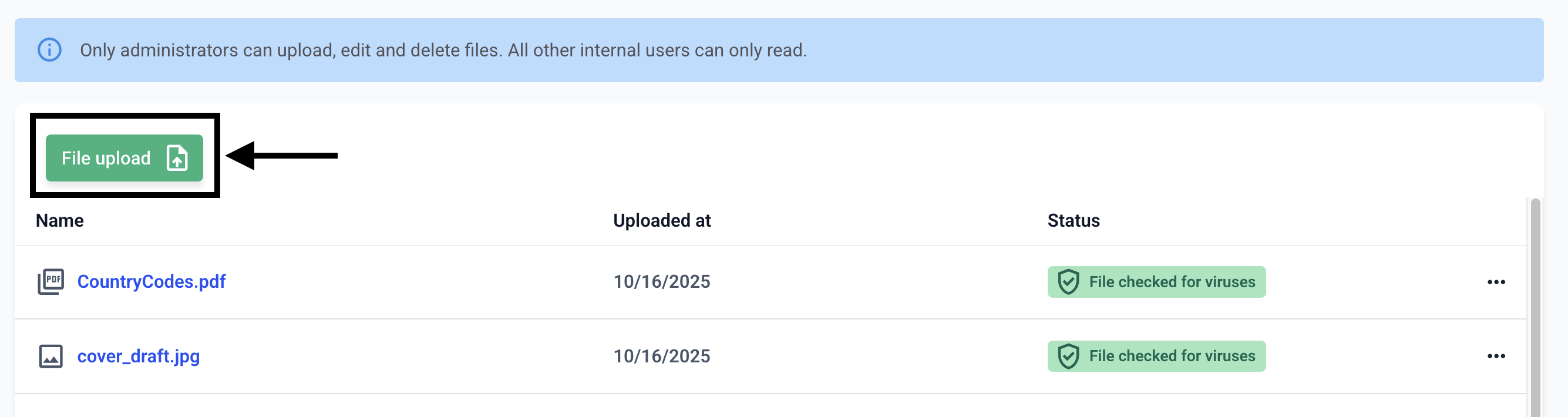Open the CountryCodes.pdf file link
The width and height of the screenshot is (1568, 417).
pos(151,282)
